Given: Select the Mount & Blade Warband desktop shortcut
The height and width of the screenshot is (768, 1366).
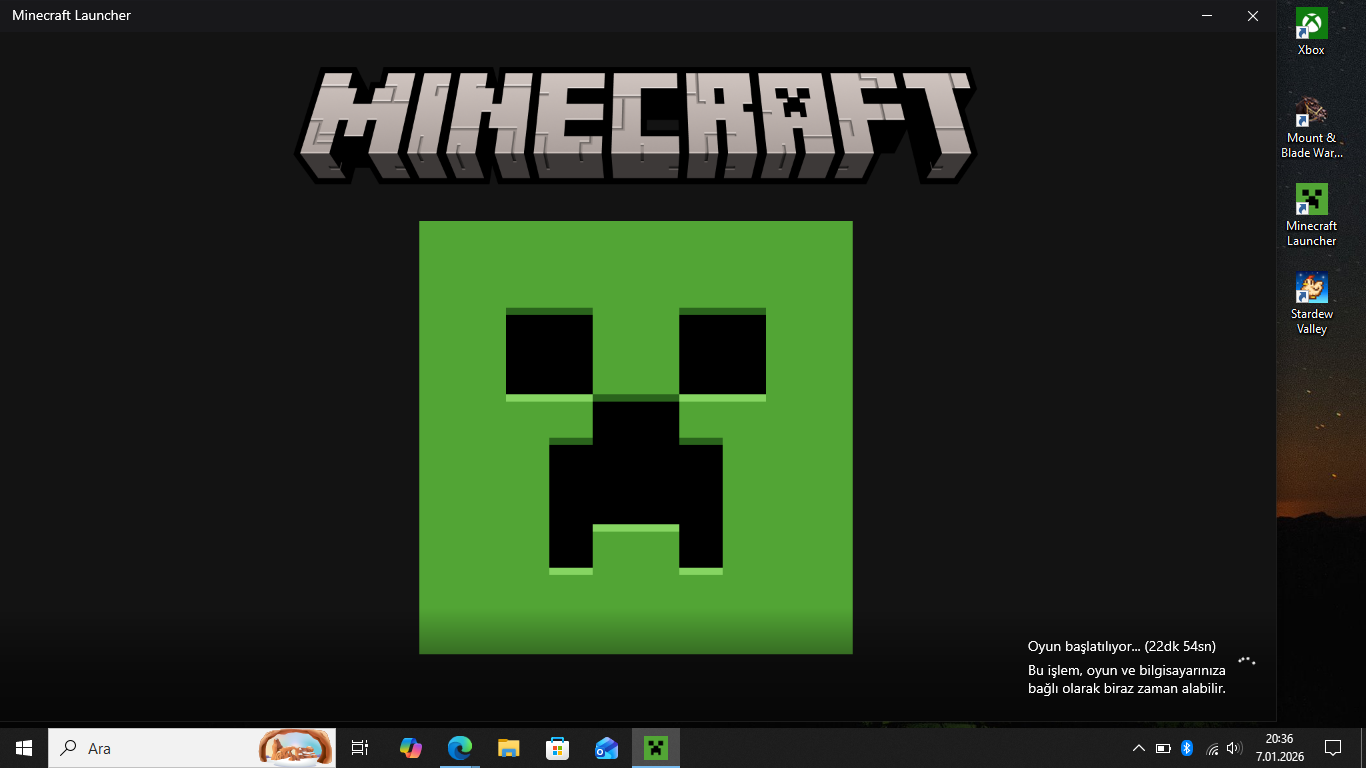Looking at the screenshot, I should tap(1311, 127).
